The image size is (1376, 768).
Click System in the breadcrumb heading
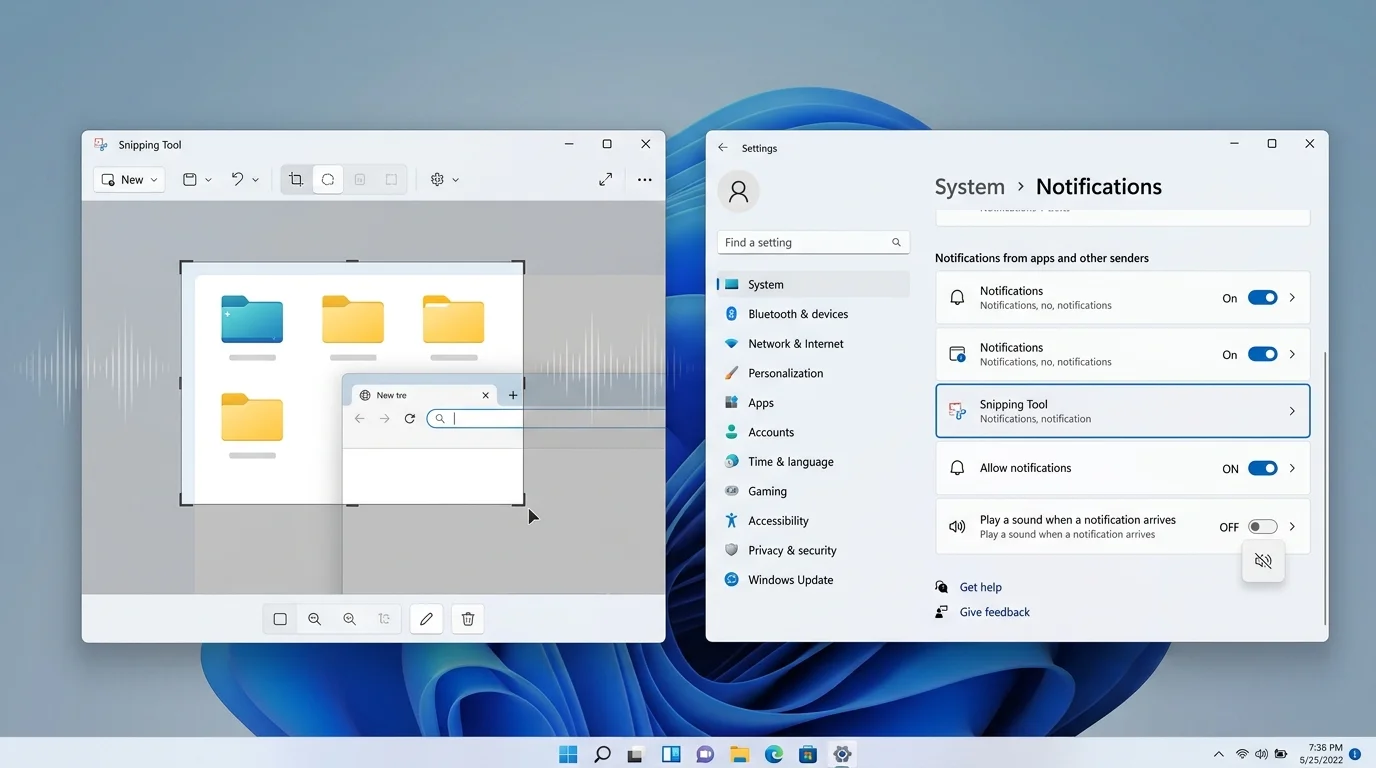(969, 187)
